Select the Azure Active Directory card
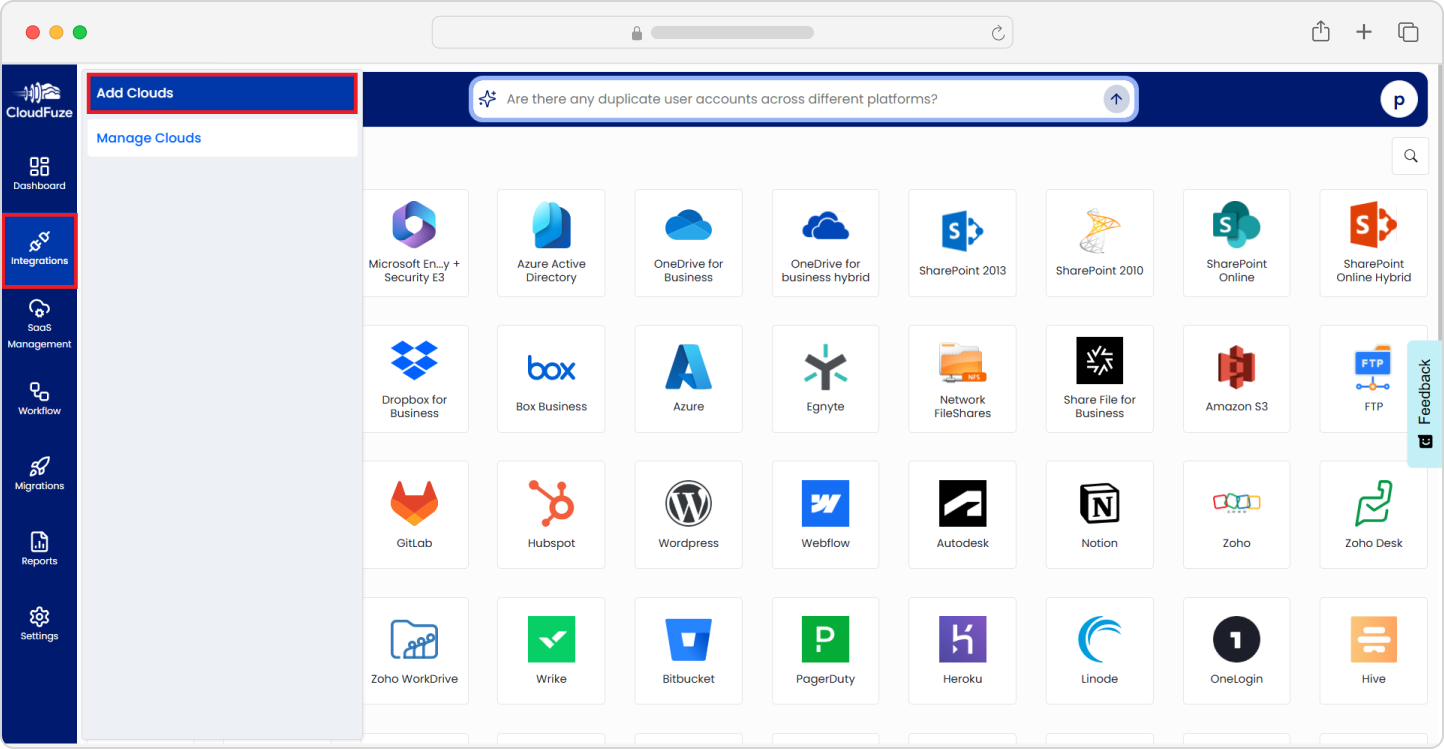1444x749 pixels. point(551,243)
